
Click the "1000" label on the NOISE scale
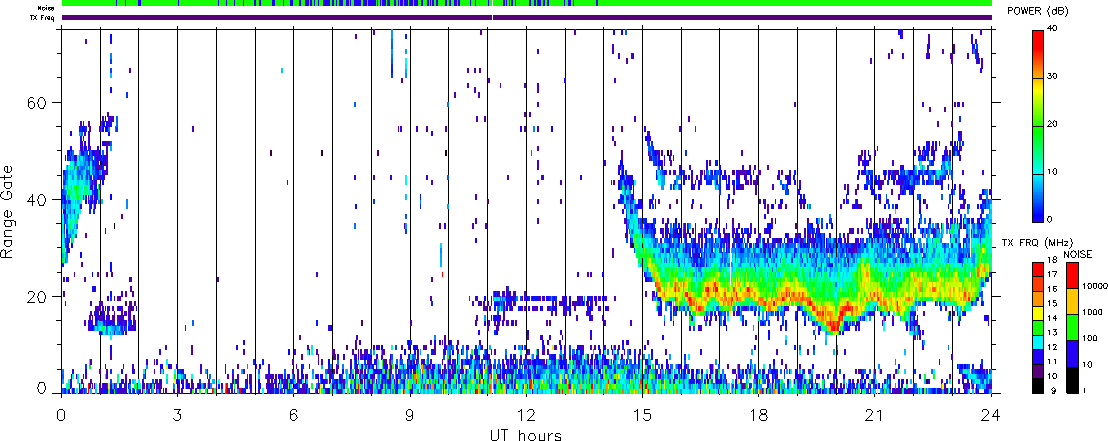(1092, 312)
